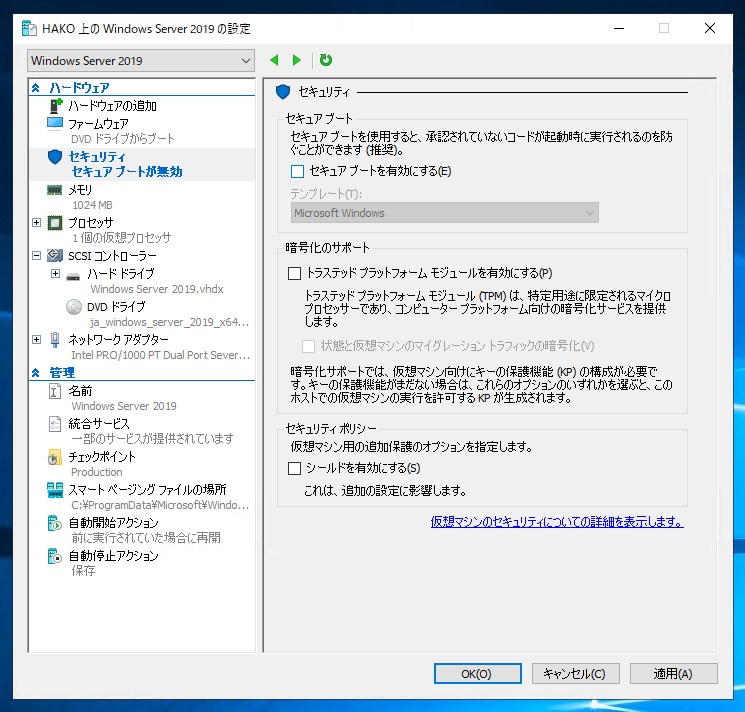Close the settings window

710,28
